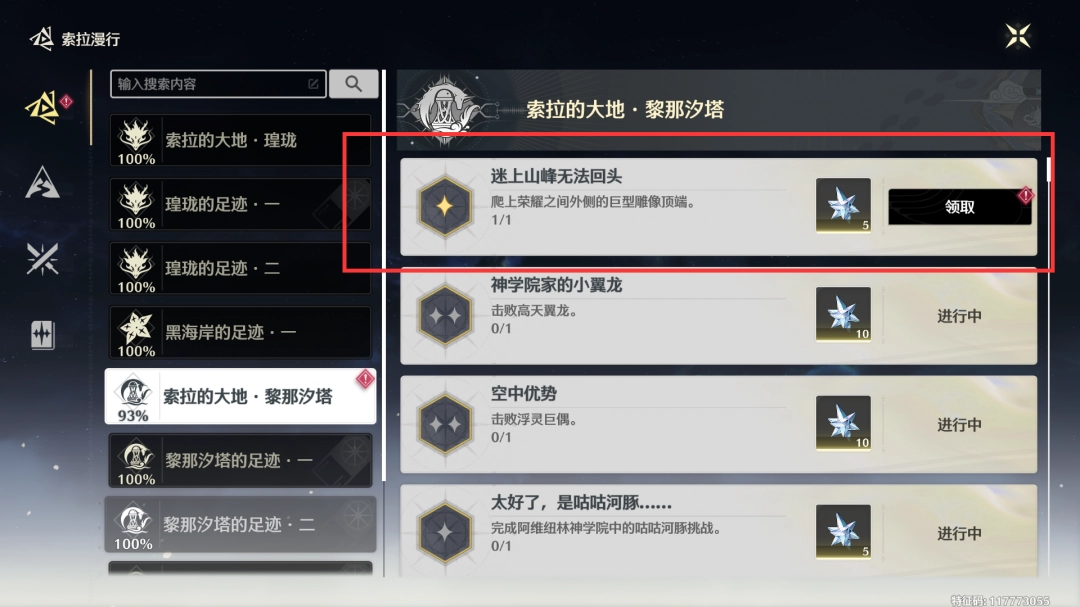The width and height of the screenshot is (1080, 607).
Task: Click the reward icon for 神学院家的小翼龙
Action: [x=843, y=314]
